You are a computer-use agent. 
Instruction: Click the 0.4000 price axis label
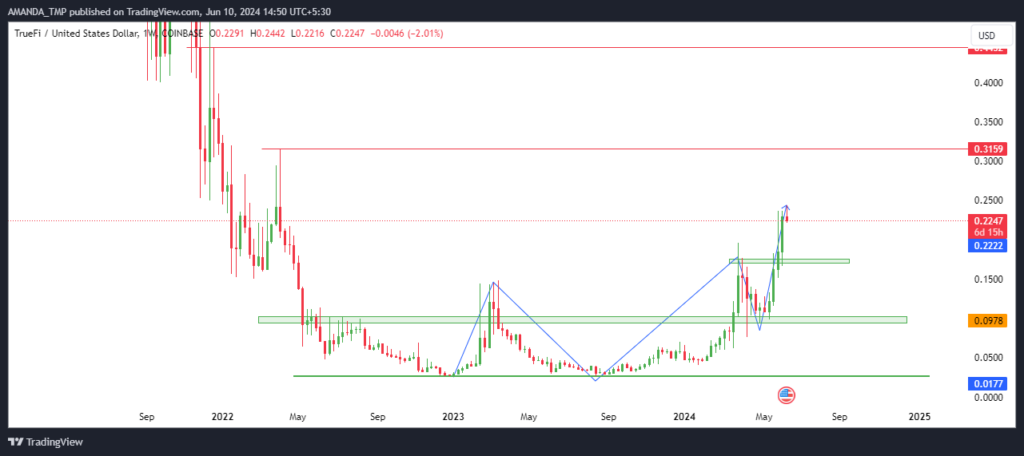tap(988, 83)
